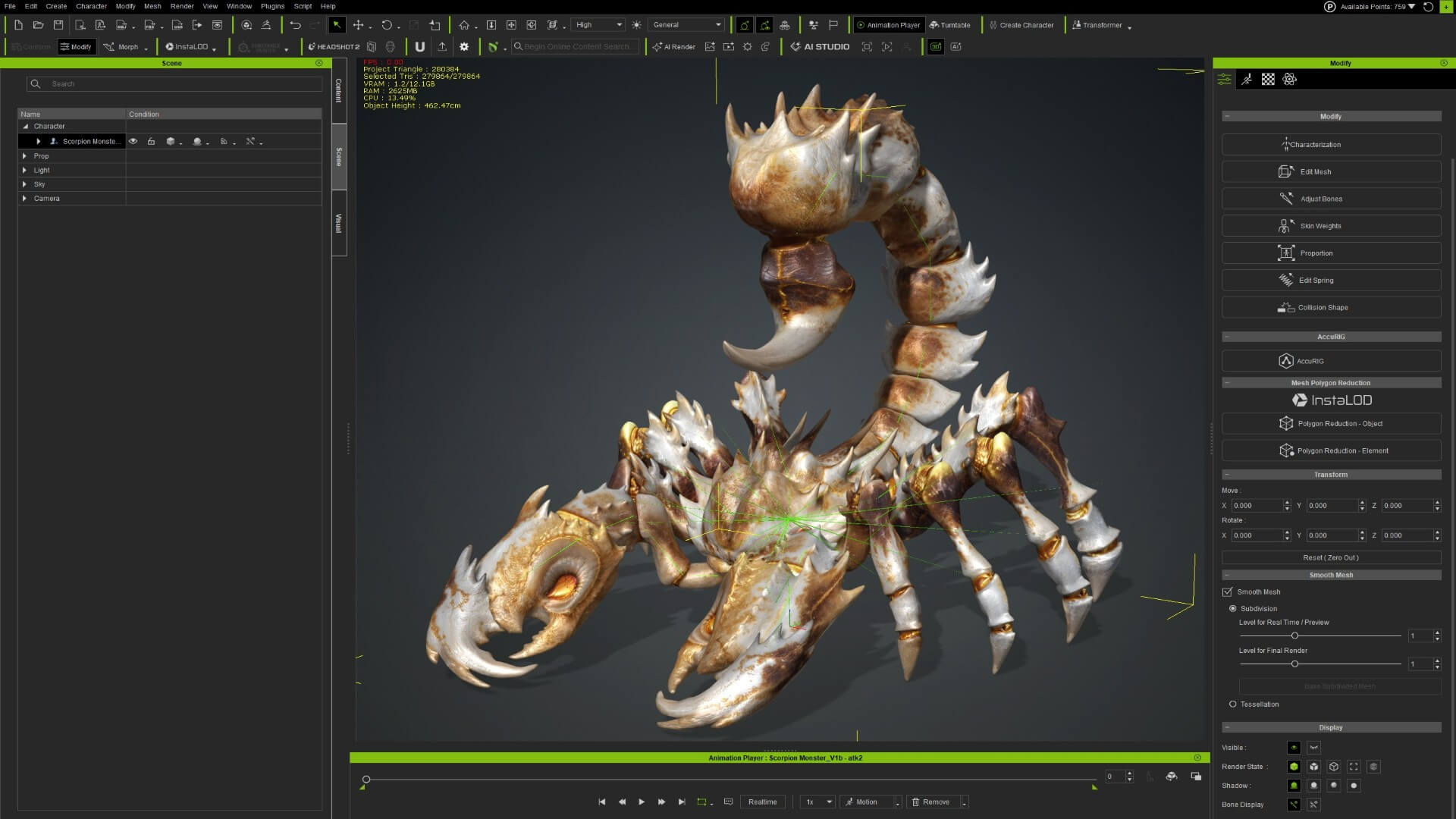This screenshot has height=819, width=1456.
Task: Click the Move X value field
Action: [1257, 506]
